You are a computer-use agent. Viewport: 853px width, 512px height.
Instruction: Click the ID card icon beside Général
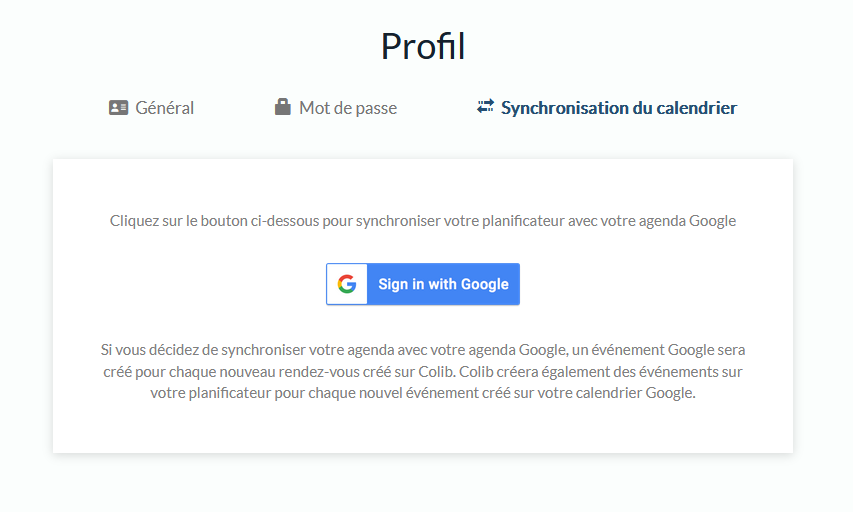[x=119, y=108]
